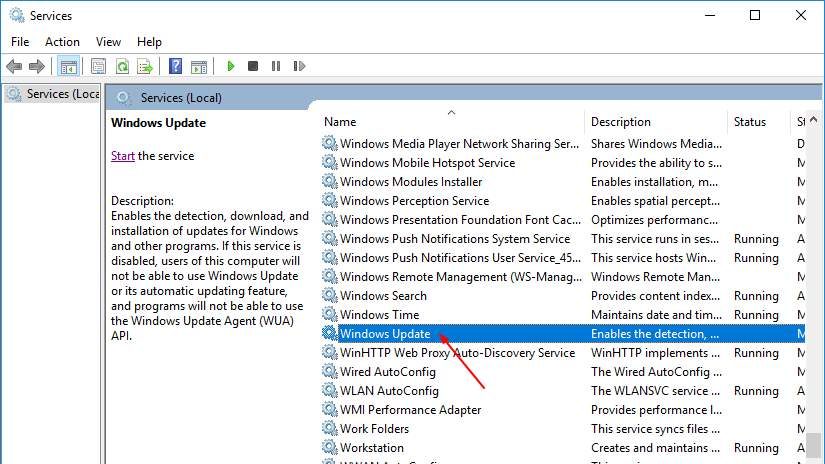Open the Action menu

tap(62, 42)
